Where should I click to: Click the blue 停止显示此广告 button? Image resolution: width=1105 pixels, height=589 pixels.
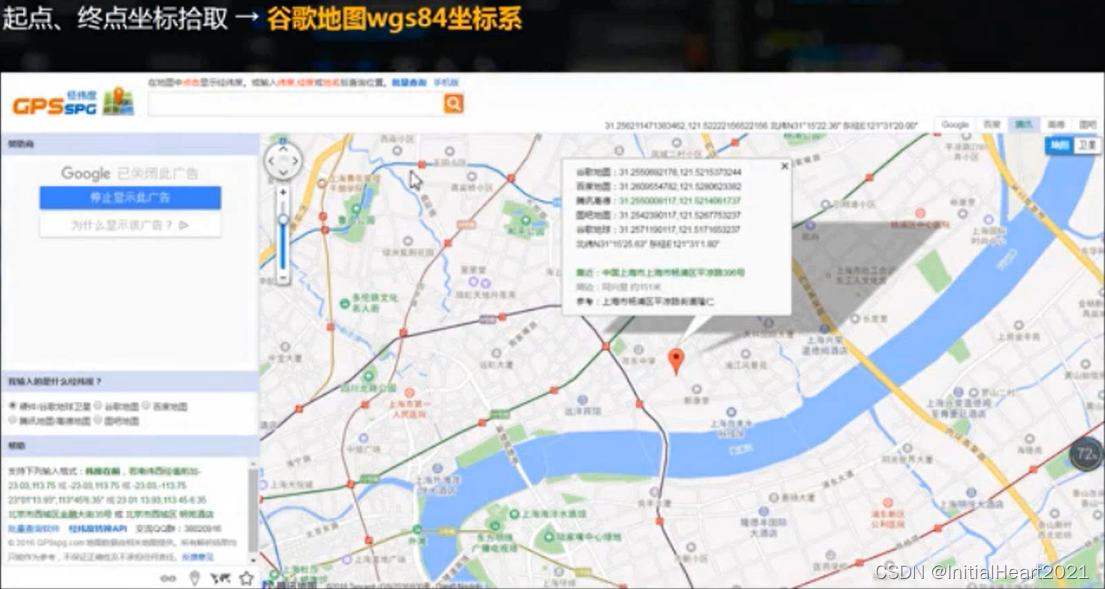(130, 198)
